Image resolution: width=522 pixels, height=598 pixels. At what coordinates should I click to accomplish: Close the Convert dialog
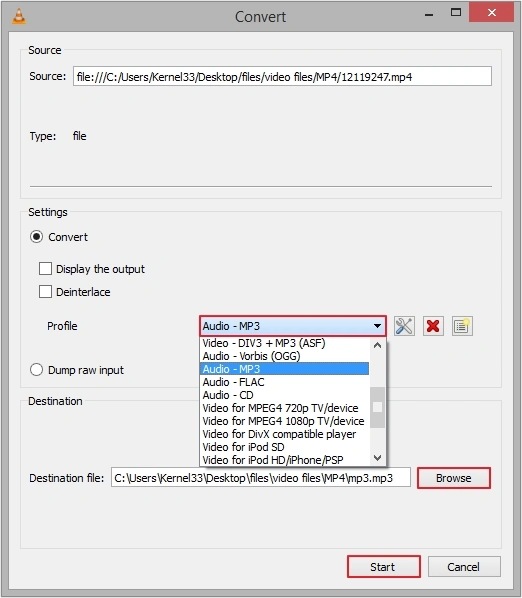click(x=491, y=13)
